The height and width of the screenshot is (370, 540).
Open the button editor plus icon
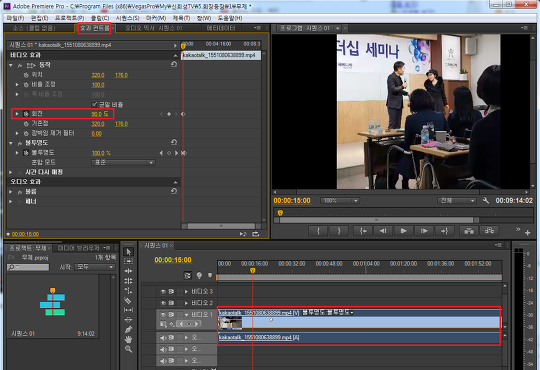point(527,233)
